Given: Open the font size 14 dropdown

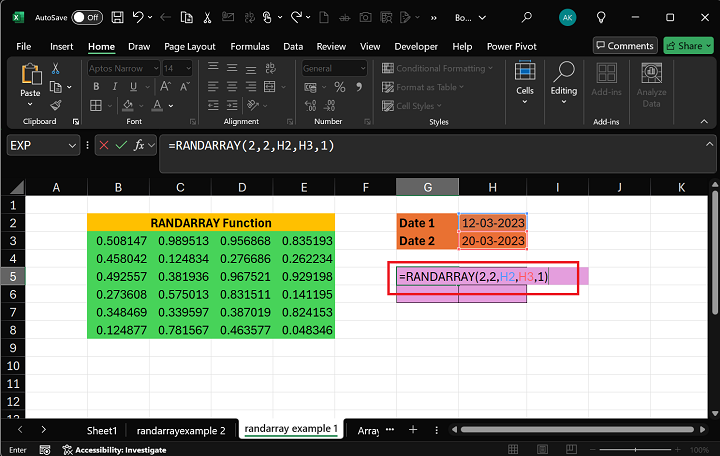Looking at the screenshot, I should tap(188, 68).
